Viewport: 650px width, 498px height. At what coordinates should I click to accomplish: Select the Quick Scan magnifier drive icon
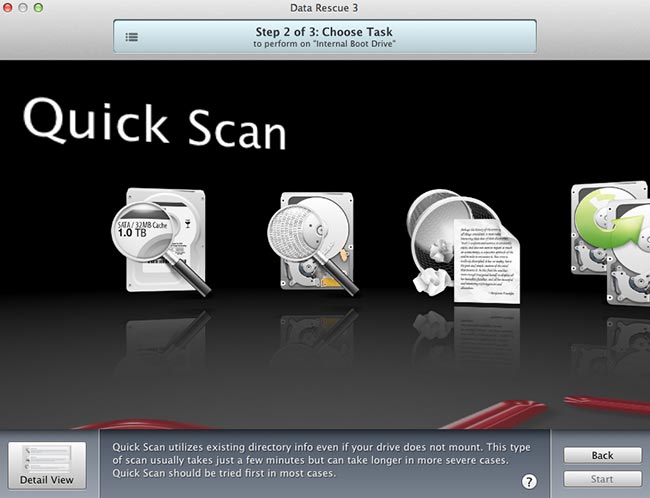tap(162, 241)
